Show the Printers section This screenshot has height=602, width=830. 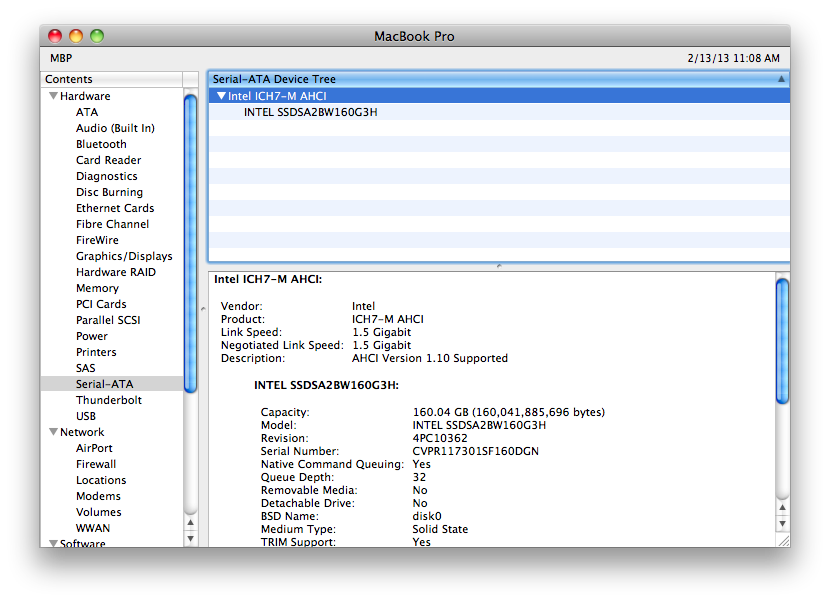pos(96,352)
